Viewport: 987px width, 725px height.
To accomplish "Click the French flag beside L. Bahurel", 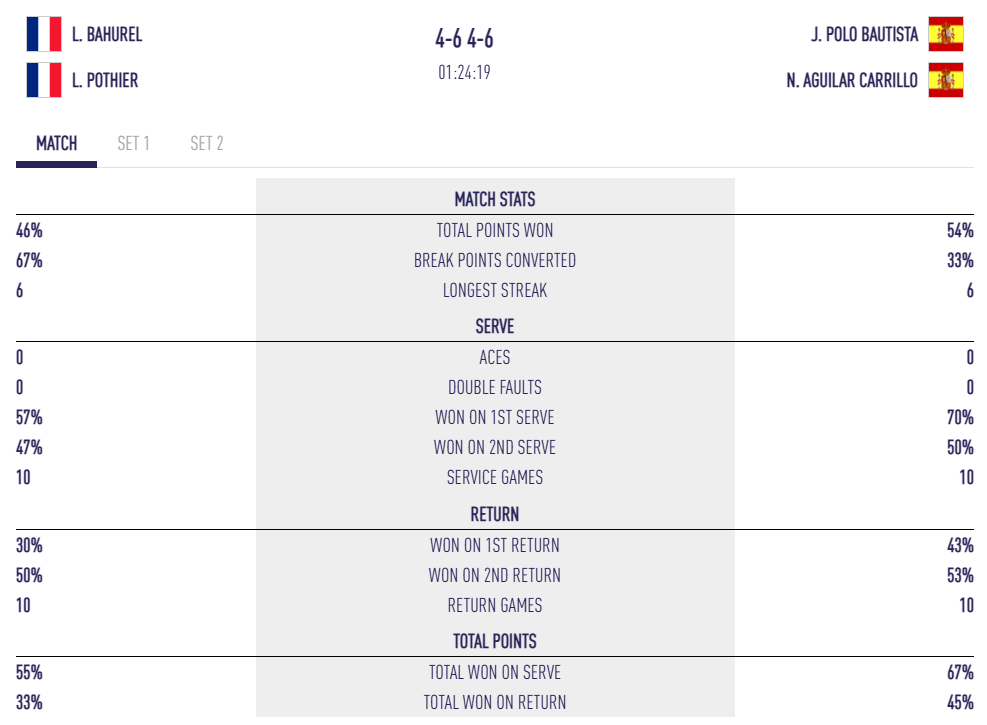I will tap(44, 34).
